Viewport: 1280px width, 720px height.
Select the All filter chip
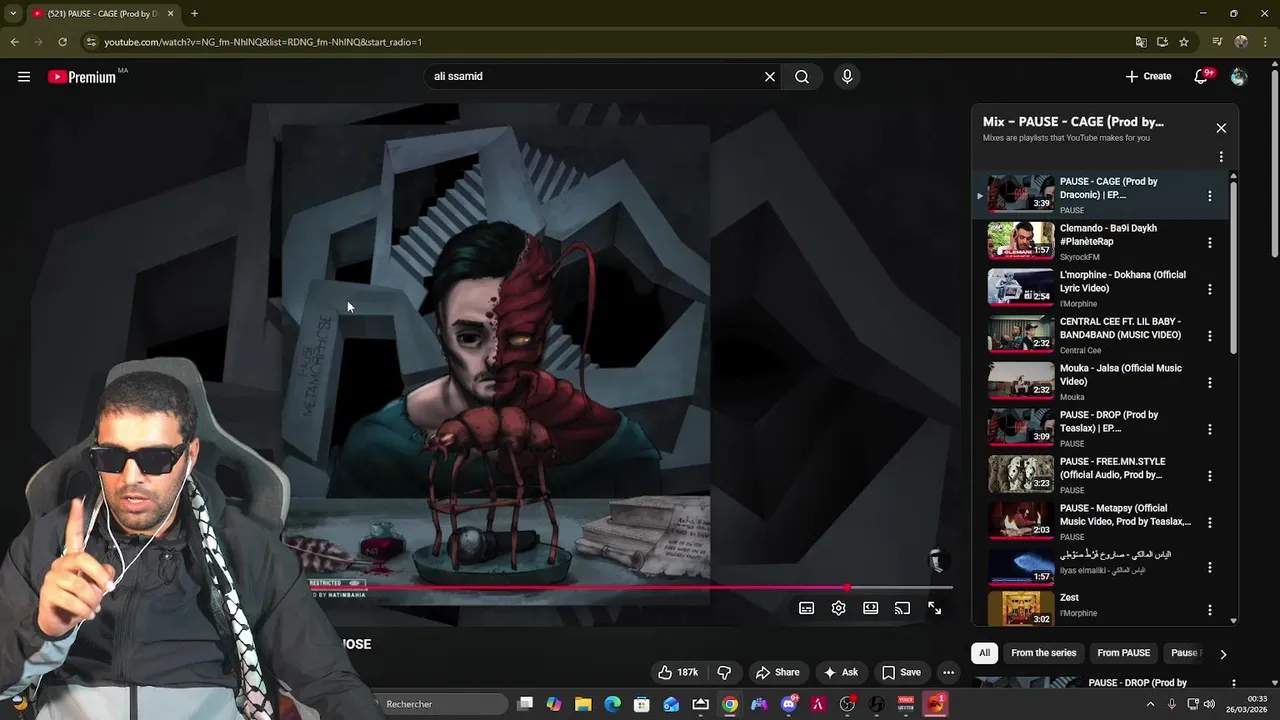tap(985, 653)
